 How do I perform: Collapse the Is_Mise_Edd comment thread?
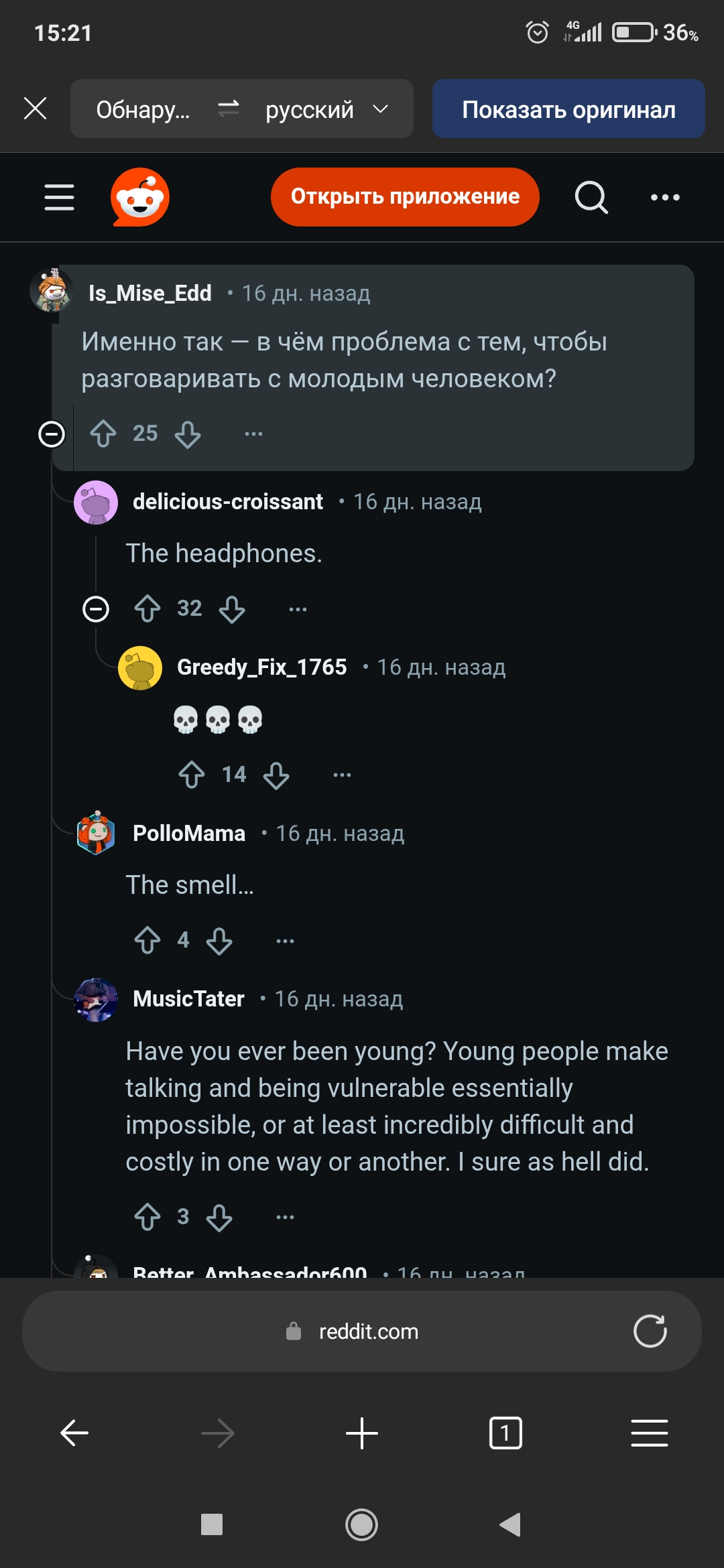coord(52,434)
